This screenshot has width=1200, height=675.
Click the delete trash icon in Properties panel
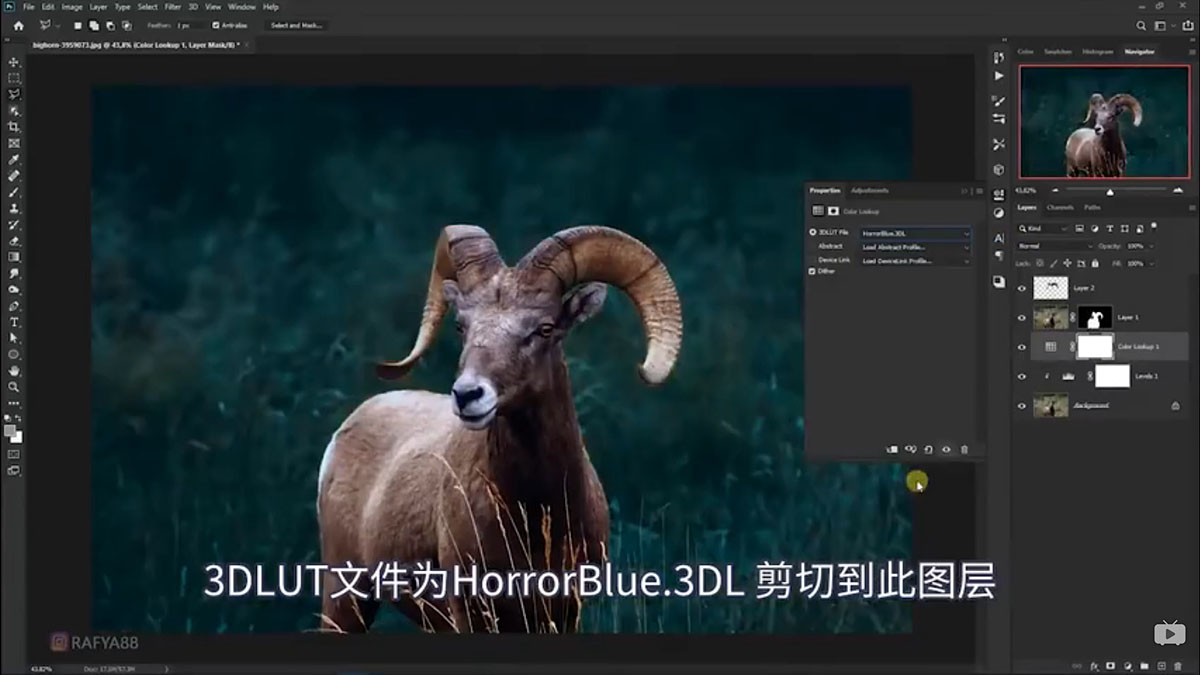click(963, 449)
